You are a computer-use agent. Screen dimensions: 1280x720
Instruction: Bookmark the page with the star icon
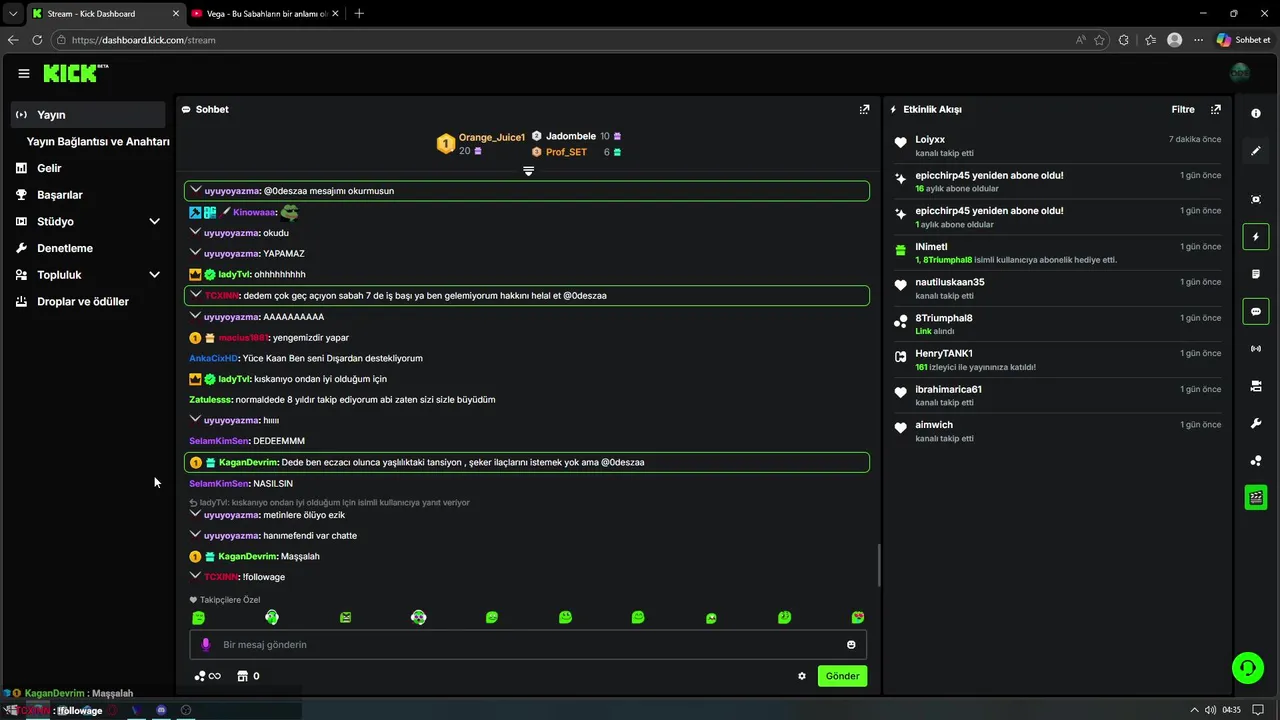click(1099, 40)
